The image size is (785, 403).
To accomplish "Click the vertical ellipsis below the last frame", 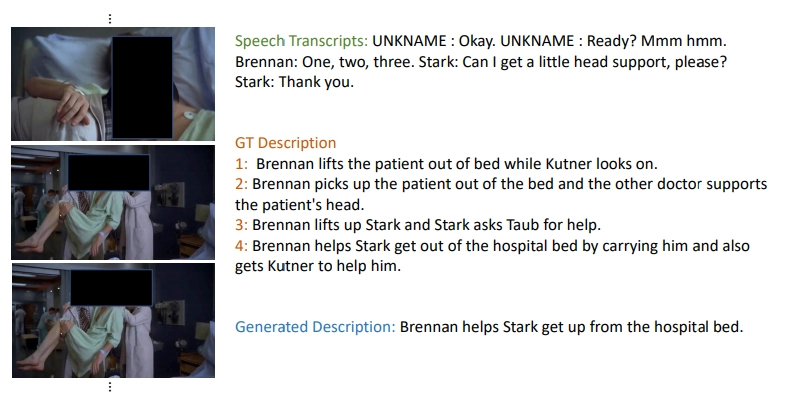I will click(x=110, y=388).
